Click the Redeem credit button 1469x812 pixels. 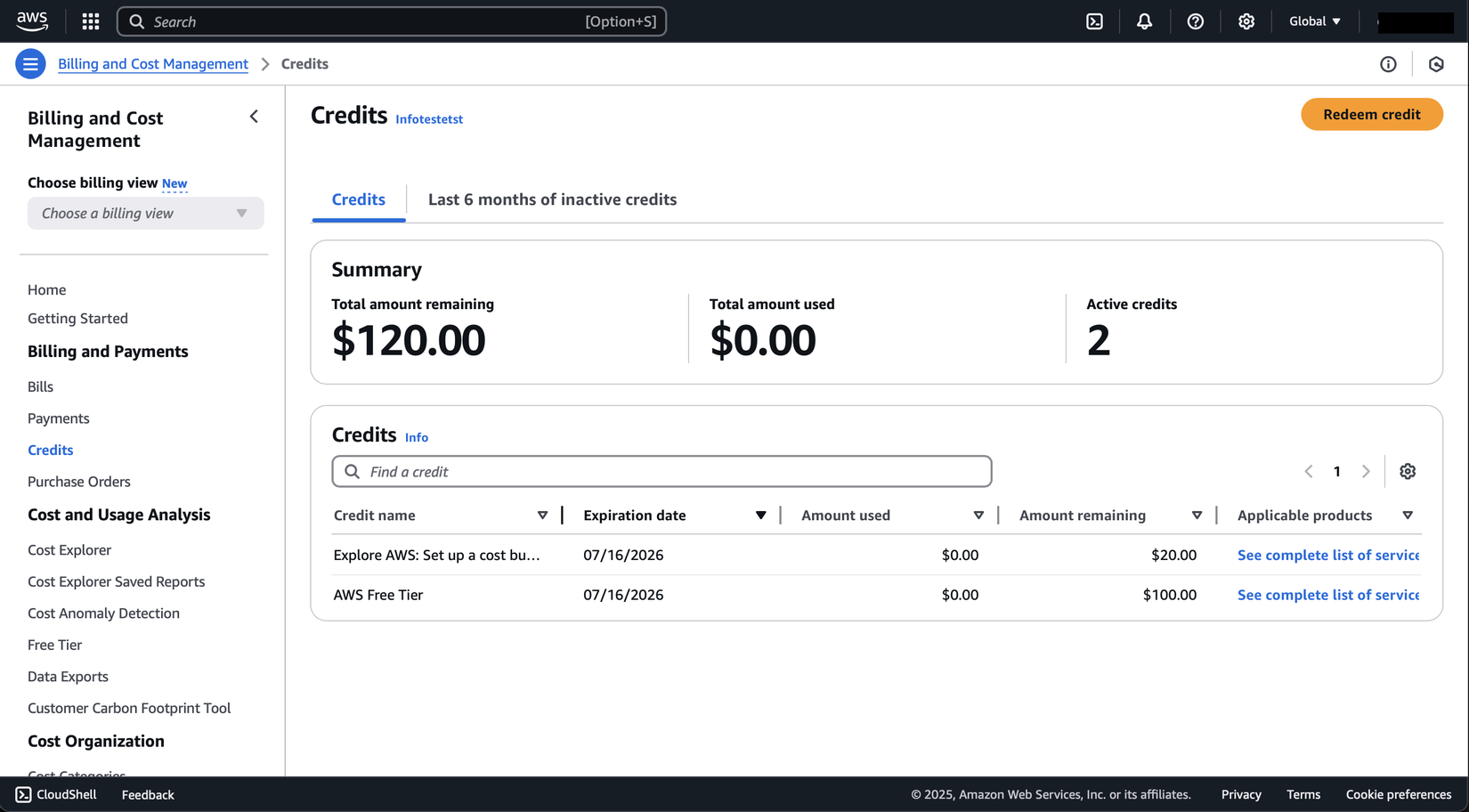[x=1371, y=114]
